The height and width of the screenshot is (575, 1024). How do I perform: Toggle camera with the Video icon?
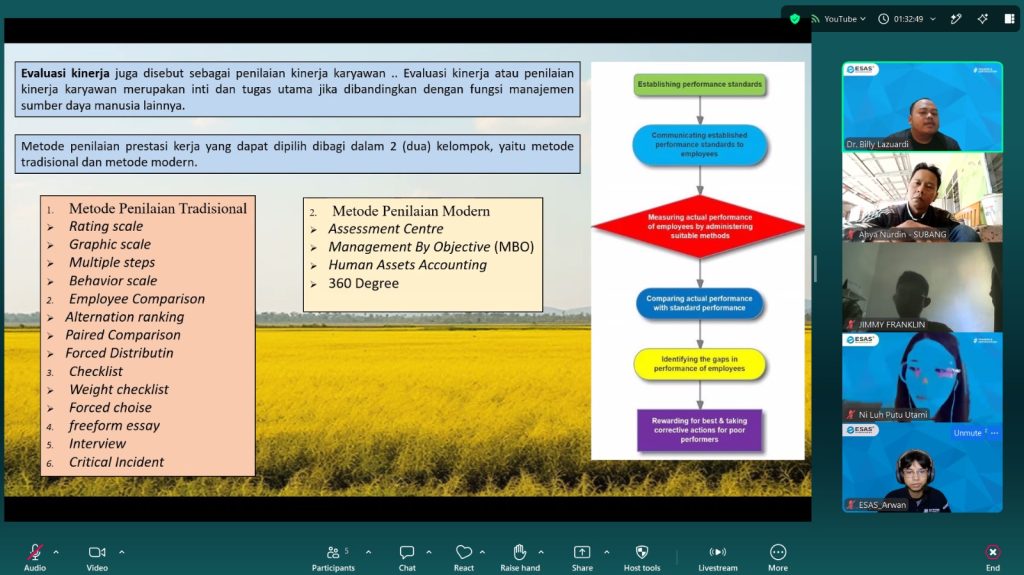coord(97,557)
